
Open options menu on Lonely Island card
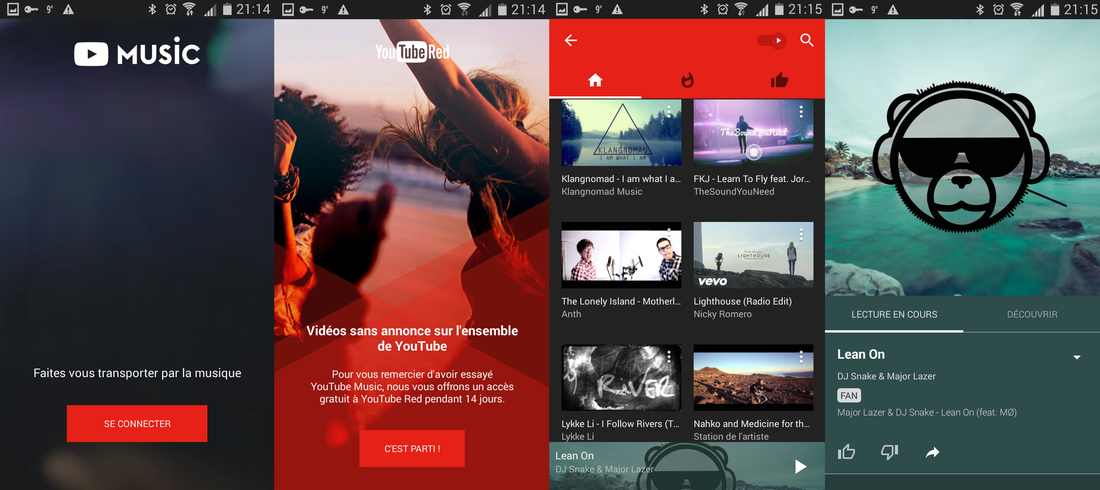tap(669, 234)
